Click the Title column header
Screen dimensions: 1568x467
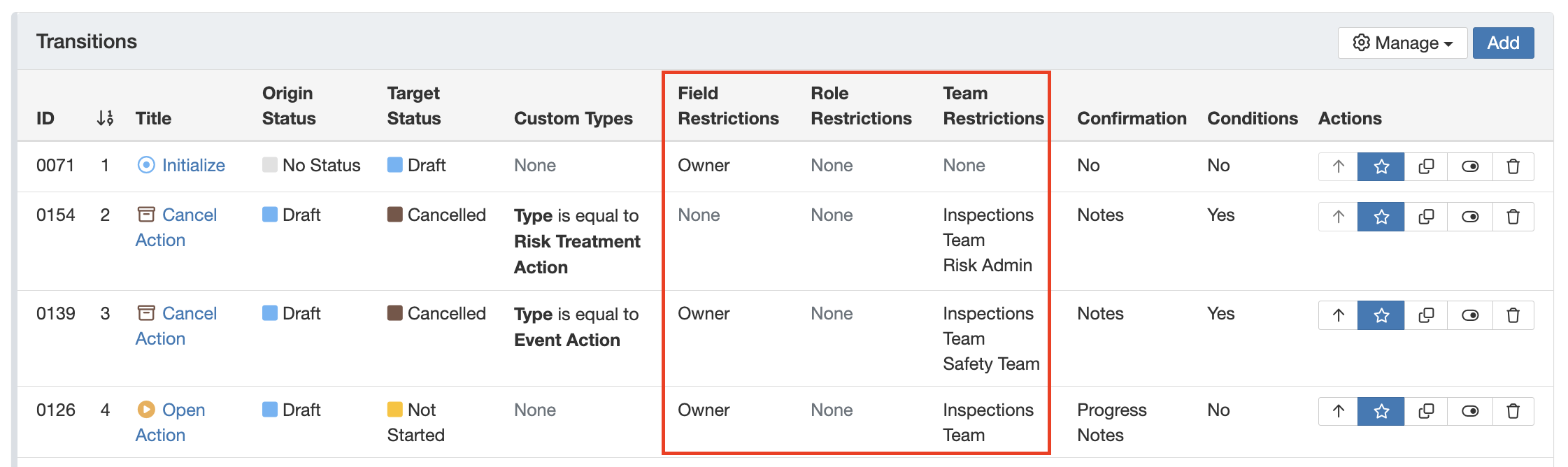pyautogui.click(x=153, y=118)
